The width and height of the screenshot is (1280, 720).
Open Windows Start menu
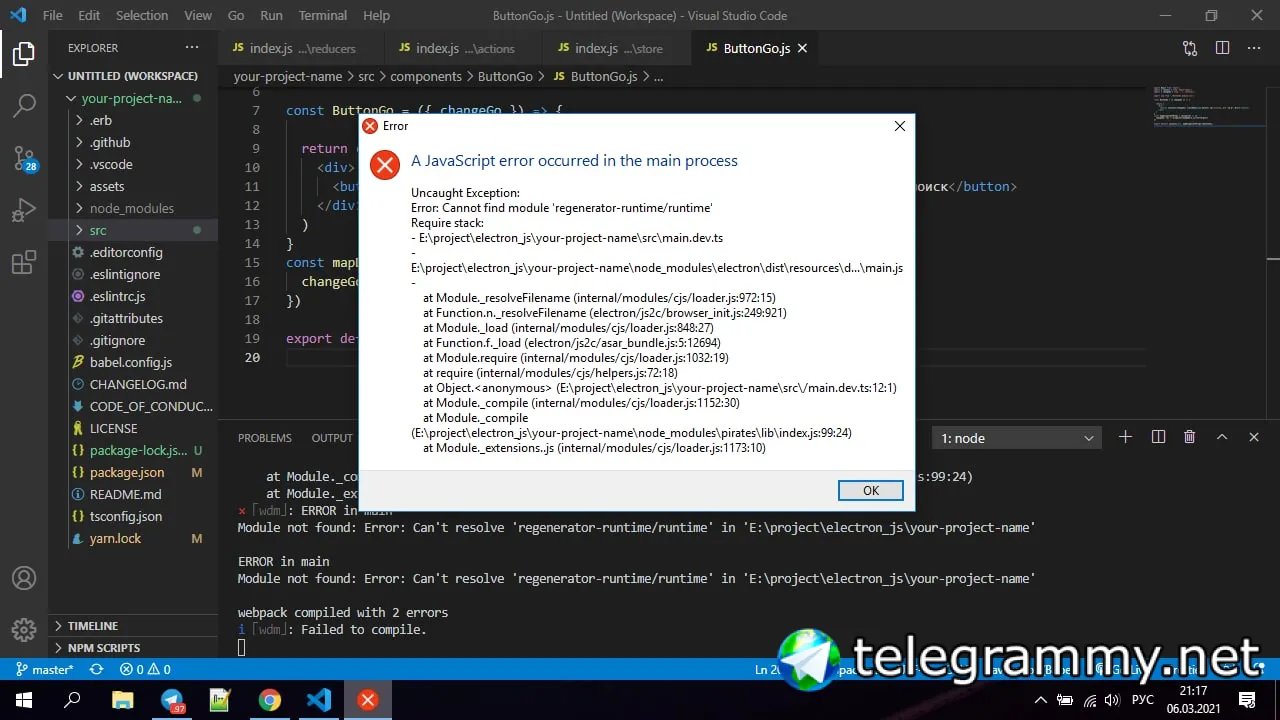point(24,700)
